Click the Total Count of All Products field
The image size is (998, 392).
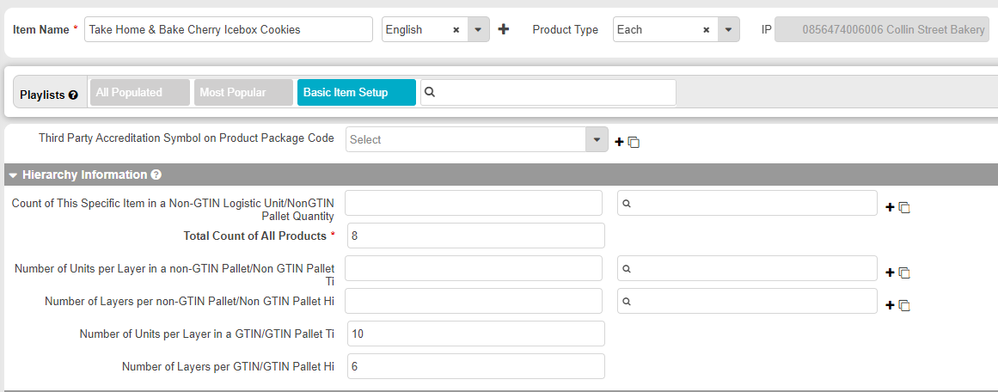(x=476, y=235)
